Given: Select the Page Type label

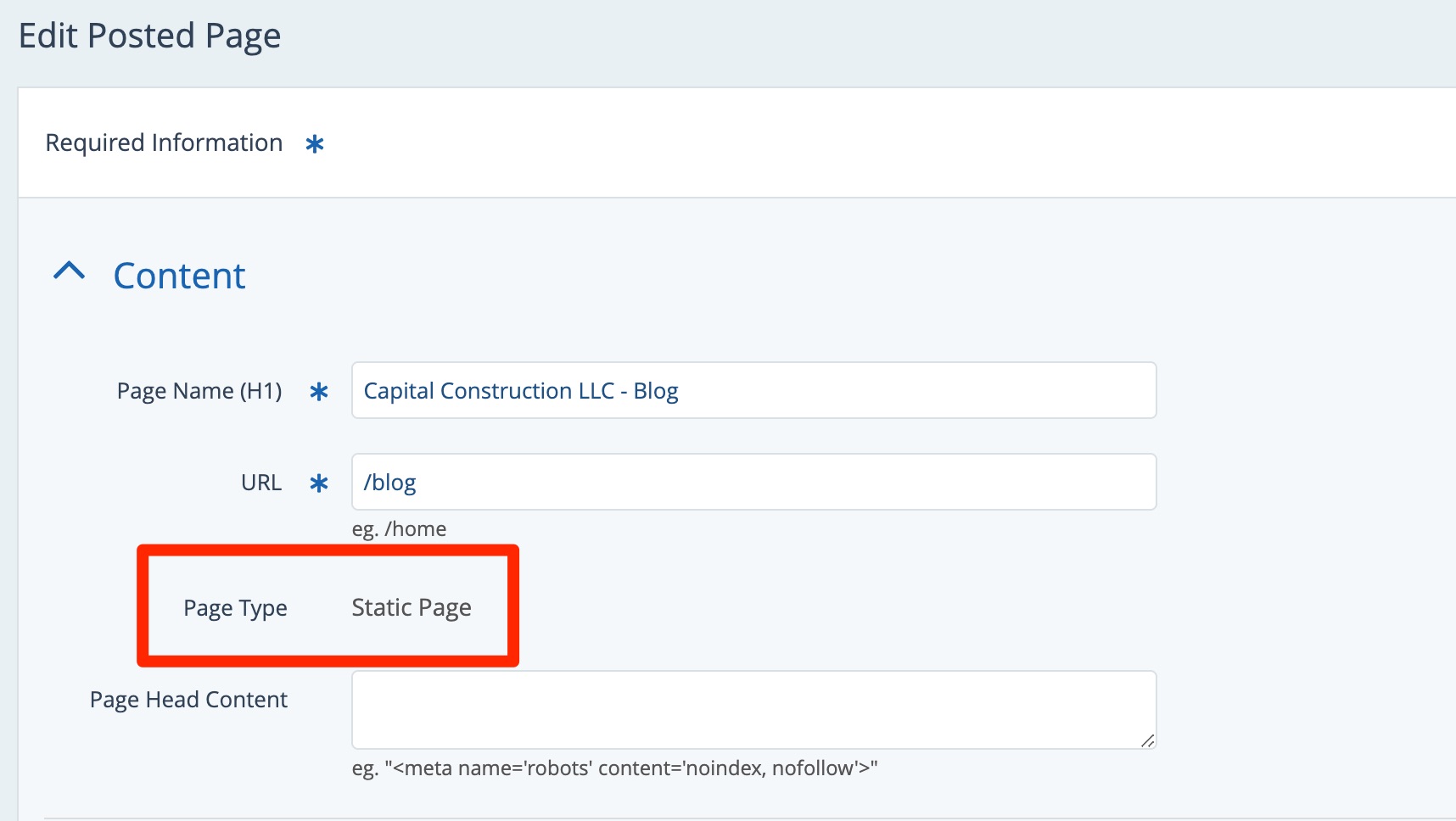Looking at the screenshot, I should (235, 608).
